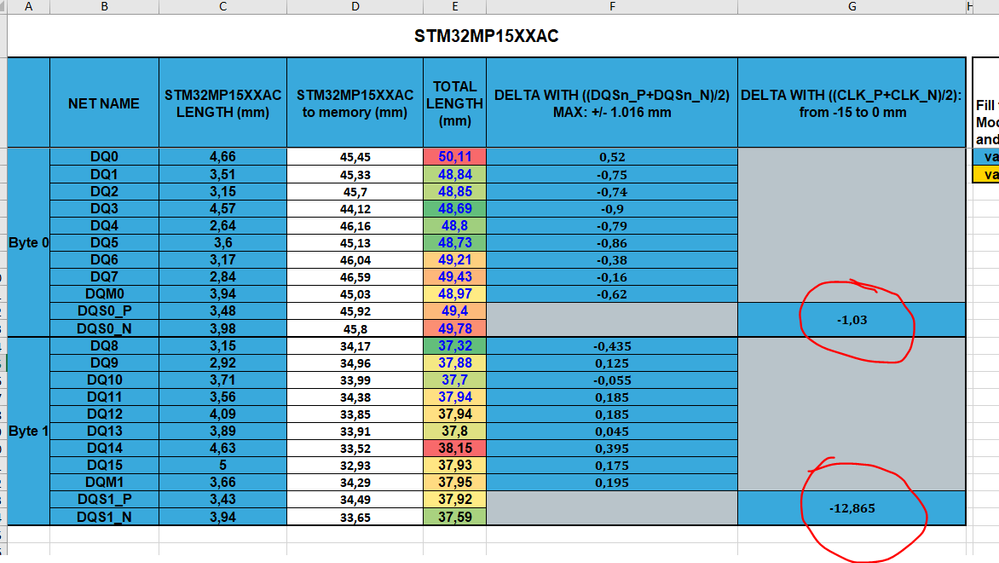Select the DQ0 net name cell
Image resolution: width=999 pixels, height=563 pixels.
pyautogui.click(x=104, y=157)
